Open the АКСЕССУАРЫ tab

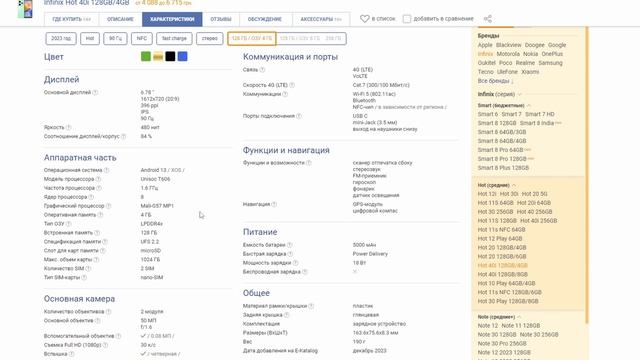[x=321, y=19]
